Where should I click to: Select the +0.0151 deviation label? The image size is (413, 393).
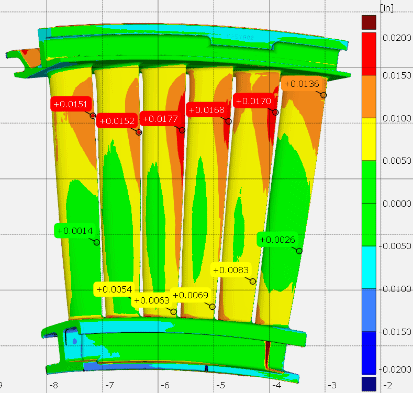click(x=71, y=104)
